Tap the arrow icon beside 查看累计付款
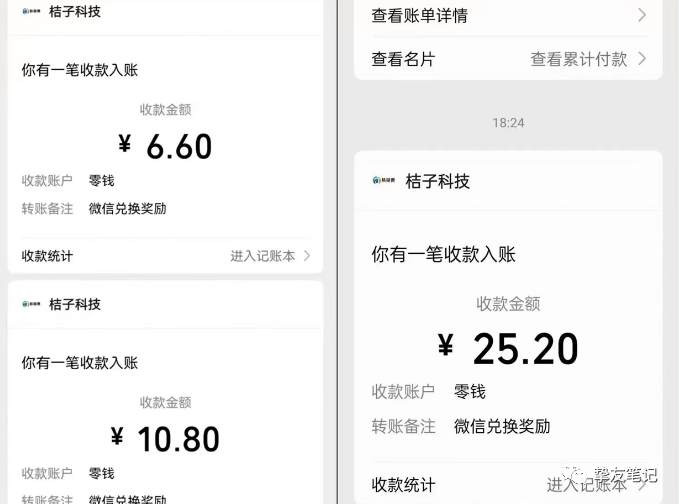 [x=641, y=59]
